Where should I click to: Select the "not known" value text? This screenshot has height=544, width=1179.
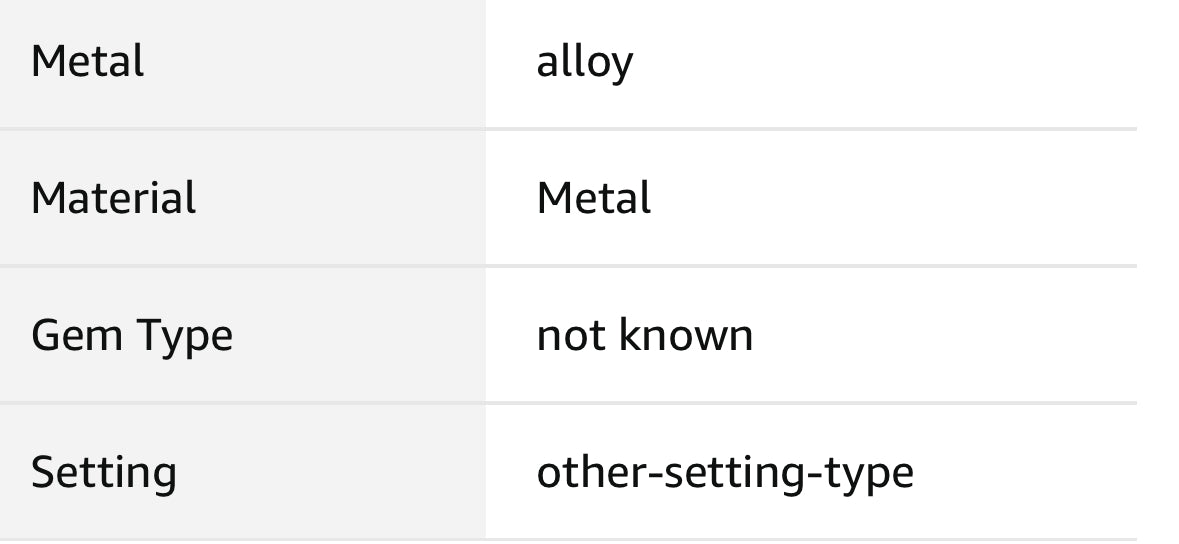point(645,335)
